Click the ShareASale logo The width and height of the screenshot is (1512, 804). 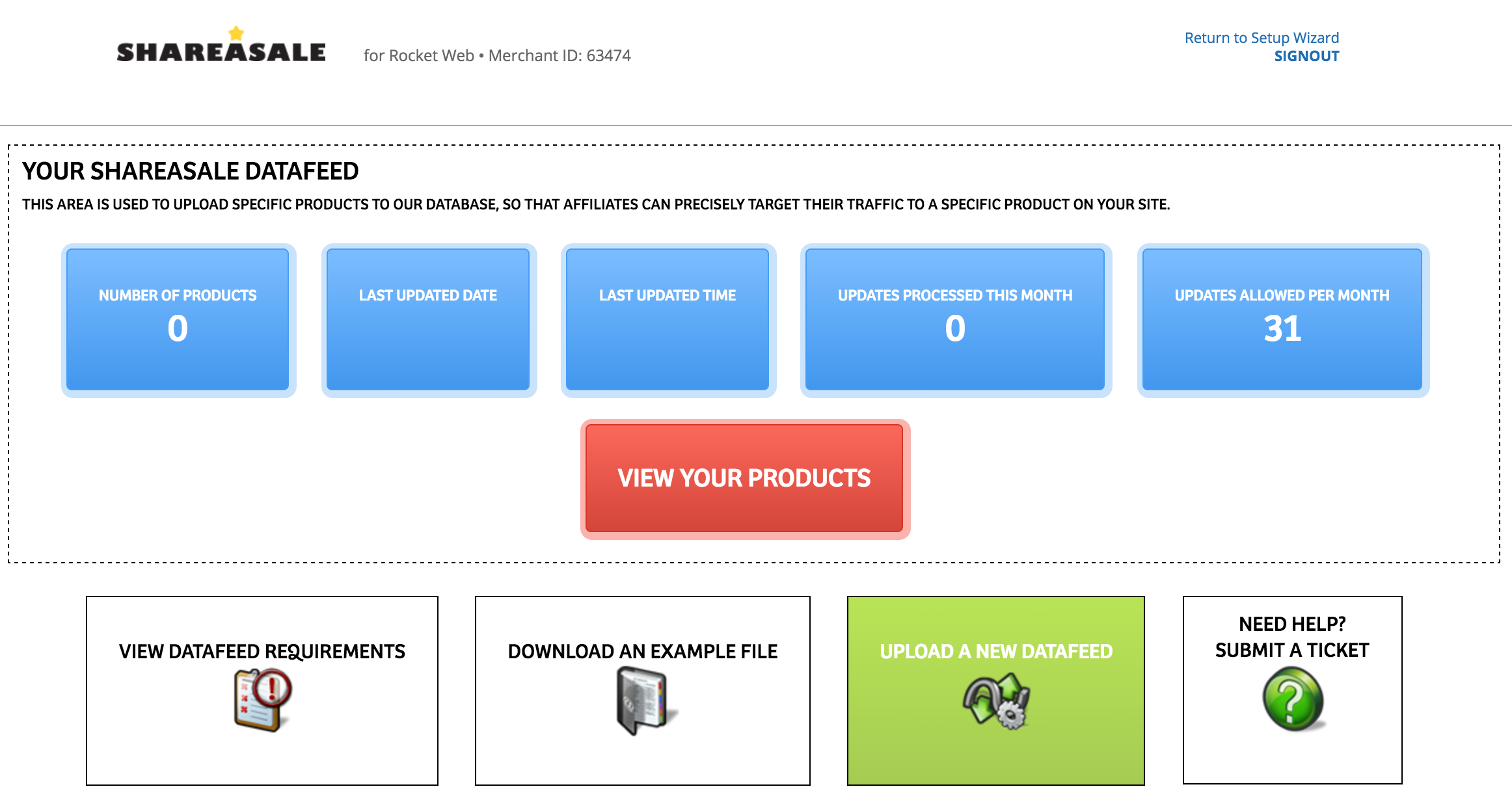click(221, 45)
